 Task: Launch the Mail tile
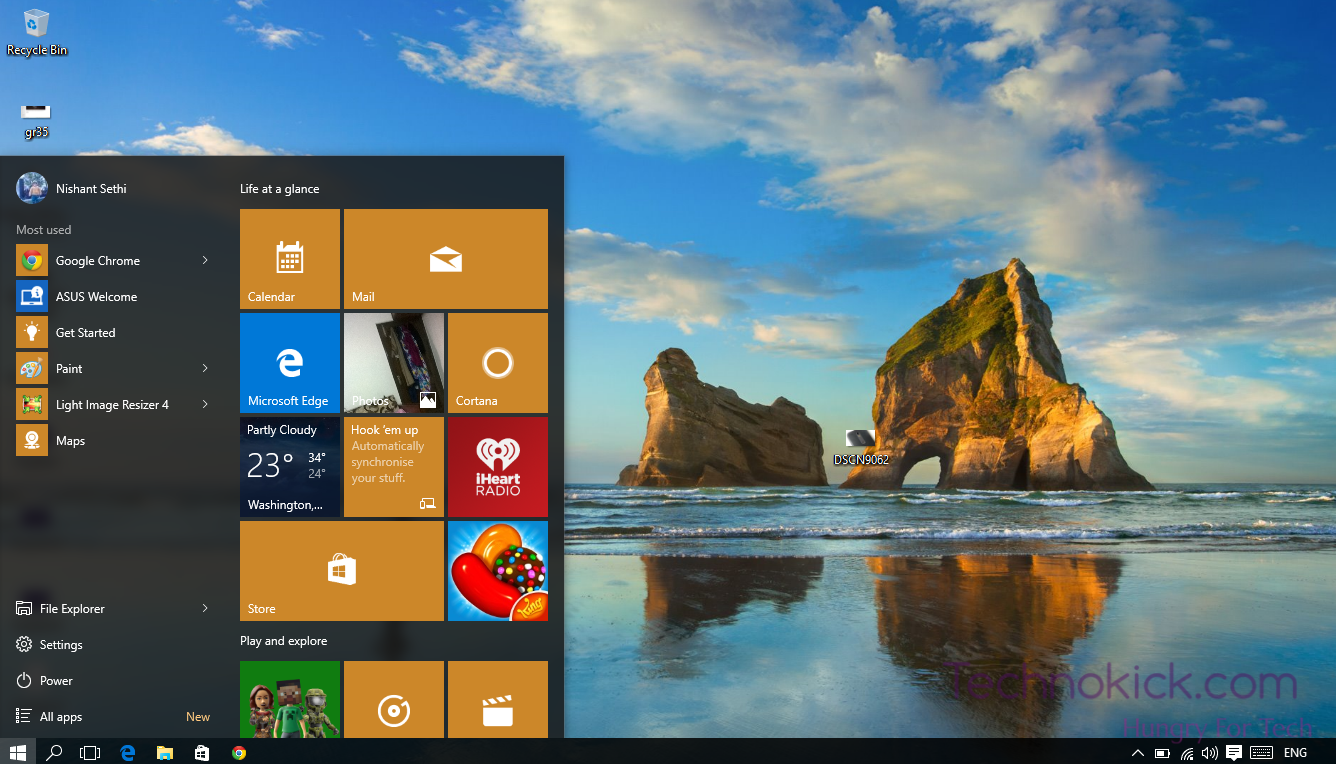[445, 258]
